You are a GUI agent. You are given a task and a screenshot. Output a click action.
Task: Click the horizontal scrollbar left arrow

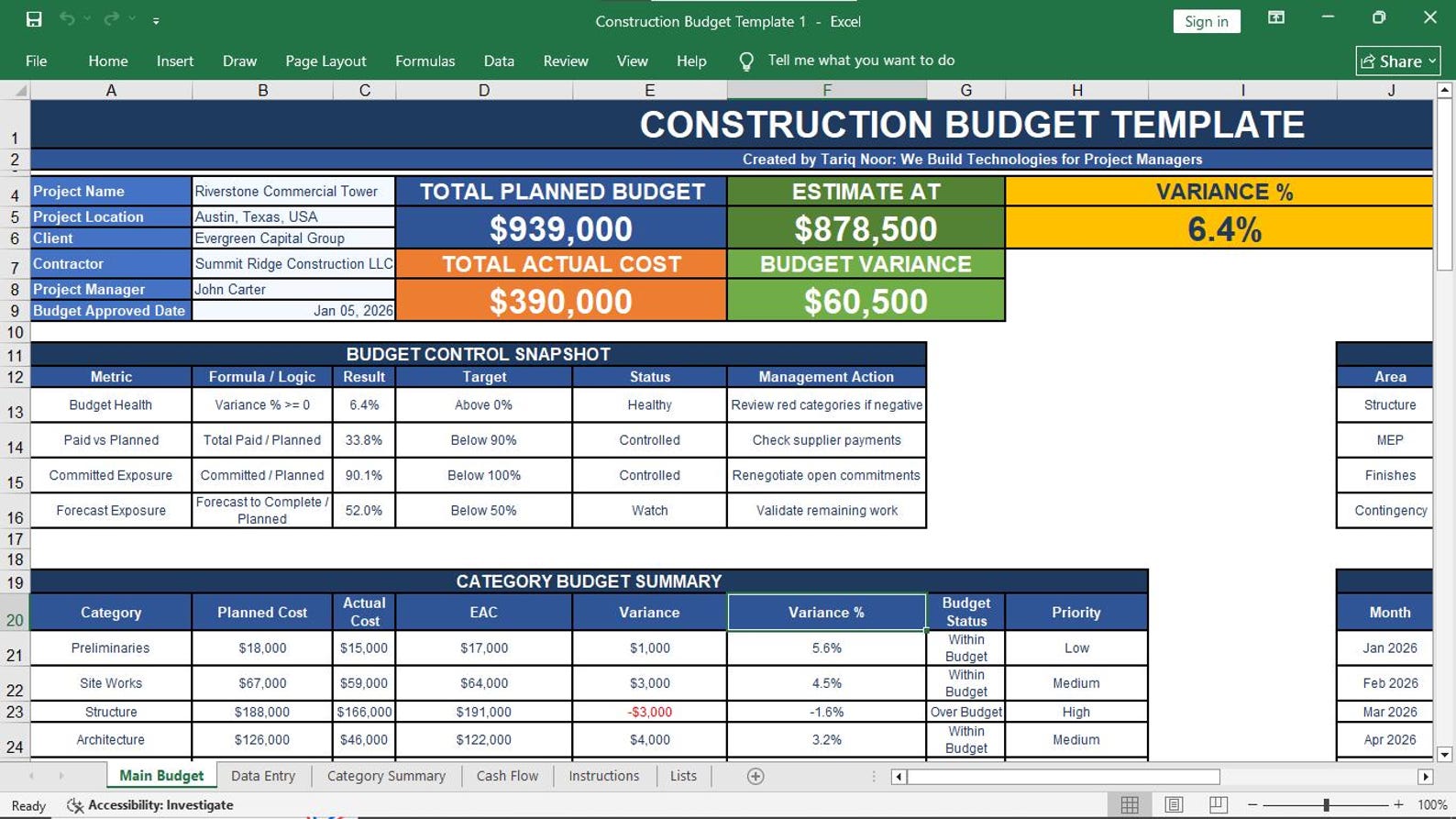899,777
